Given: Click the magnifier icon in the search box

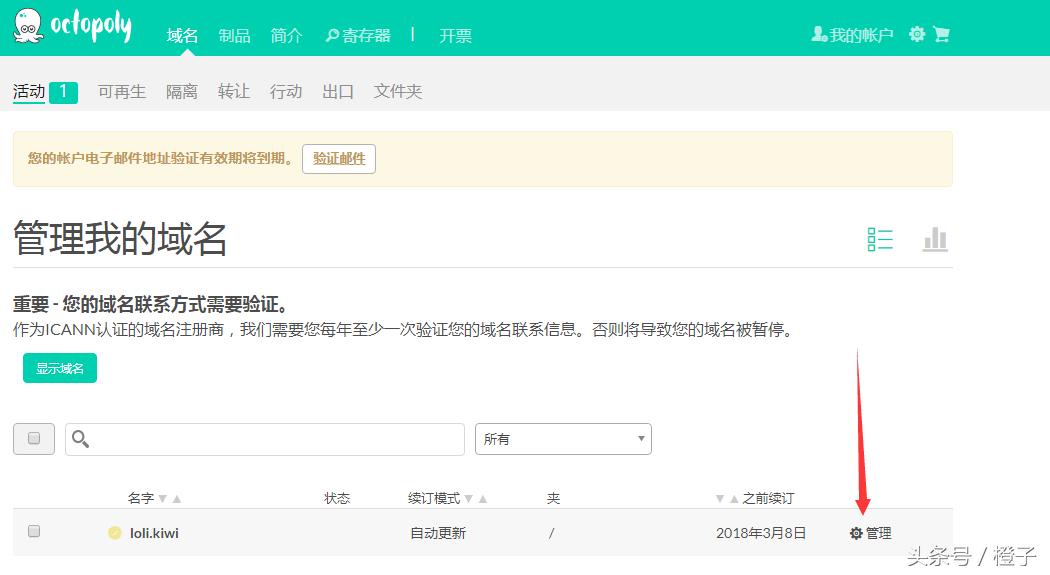Looking at the screenshot, I should click(x=80, y=439).
